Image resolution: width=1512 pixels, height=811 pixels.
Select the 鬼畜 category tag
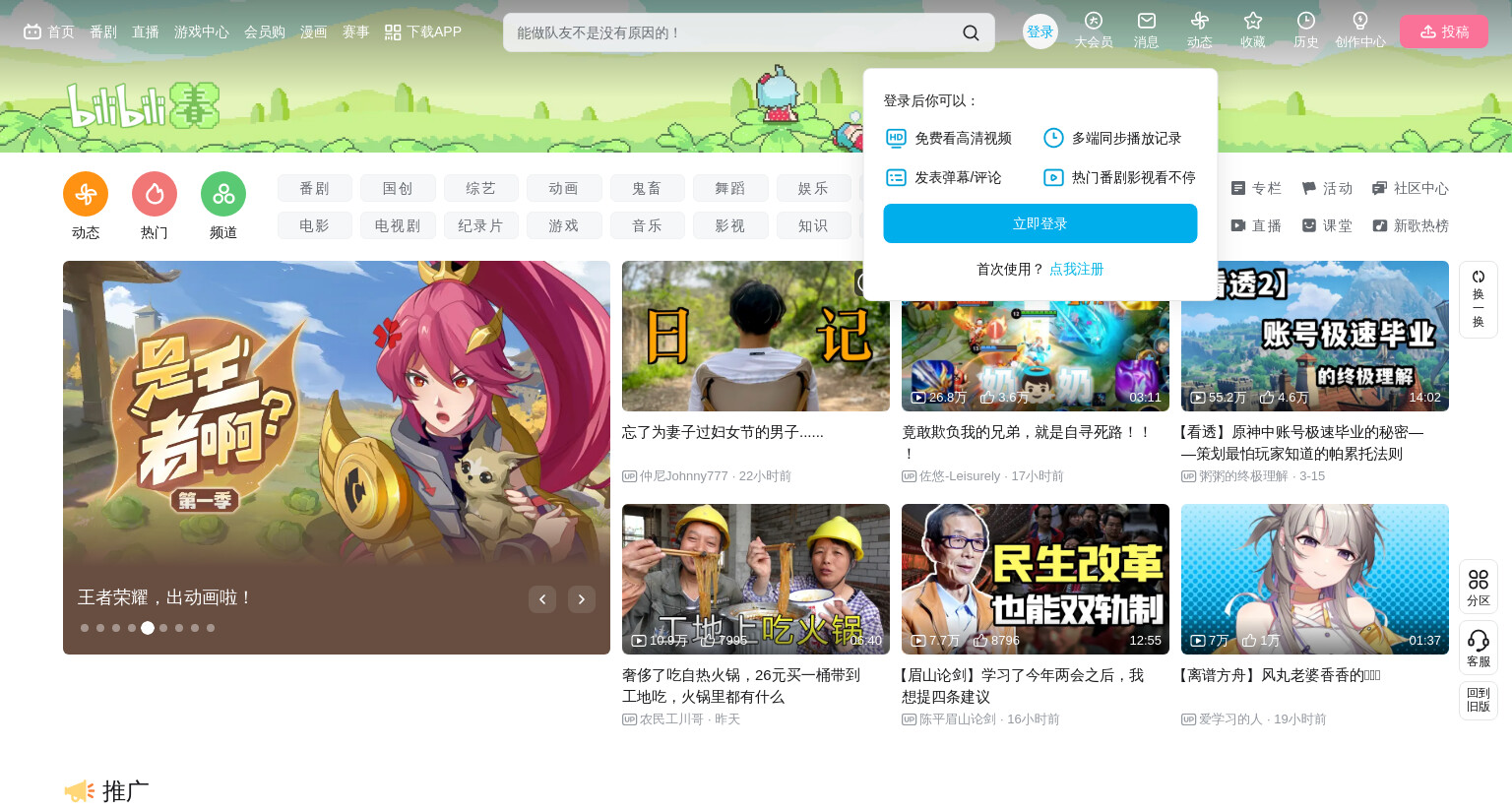click(x=648, y=188)
